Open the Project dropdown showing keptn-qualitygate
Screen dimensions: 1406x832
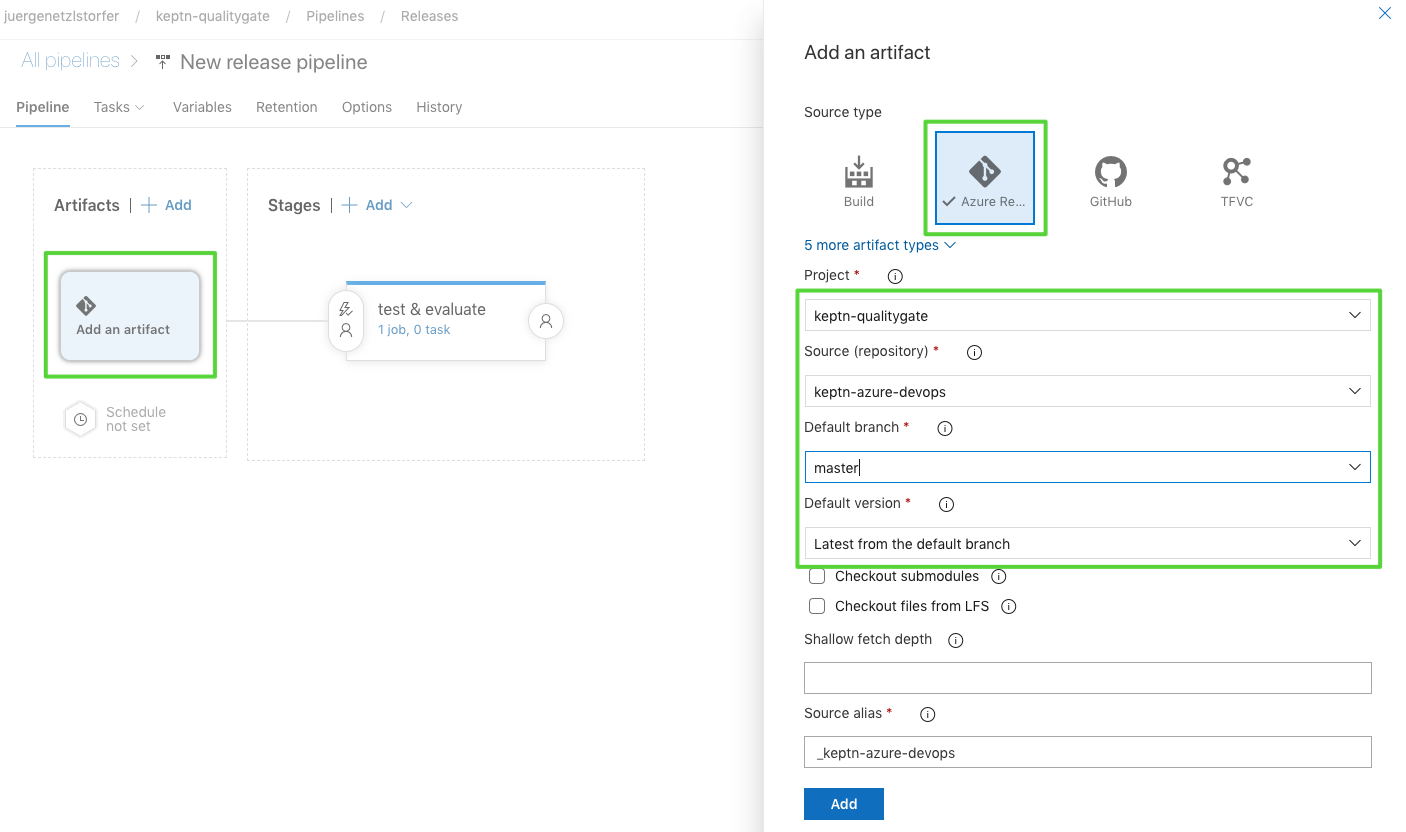(1087, 315)
